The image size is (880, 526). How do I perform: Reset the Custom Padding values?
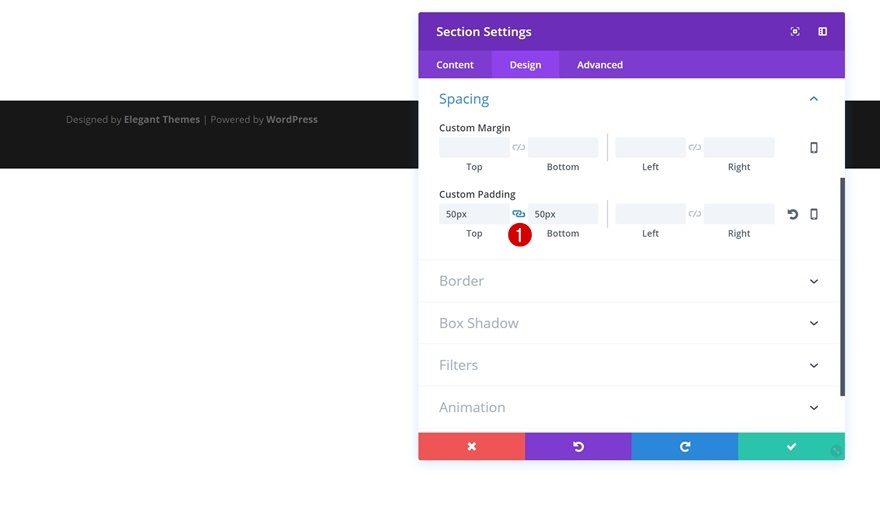tap(793, 214)
